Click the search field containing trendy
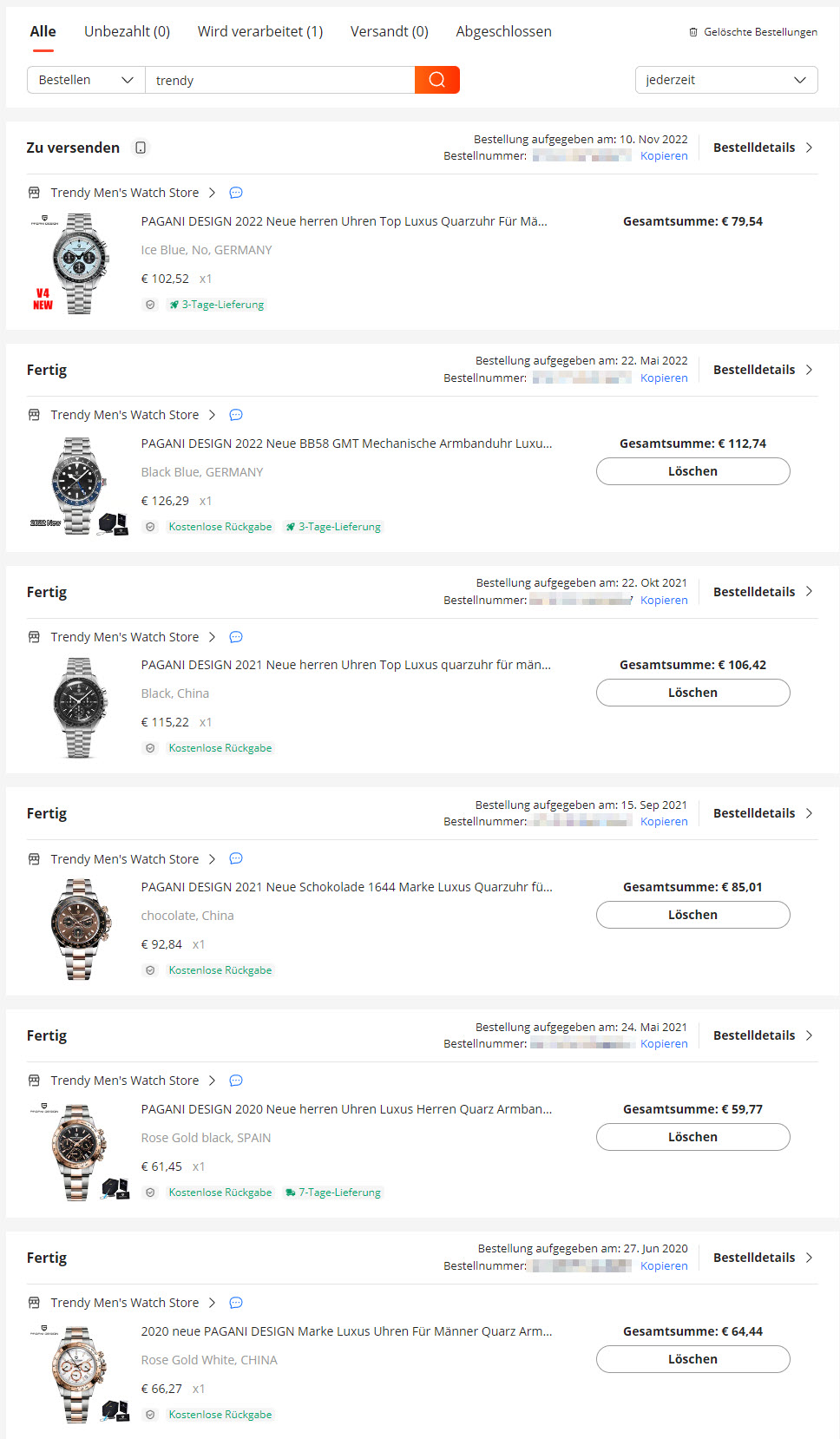 click(279, 80)
